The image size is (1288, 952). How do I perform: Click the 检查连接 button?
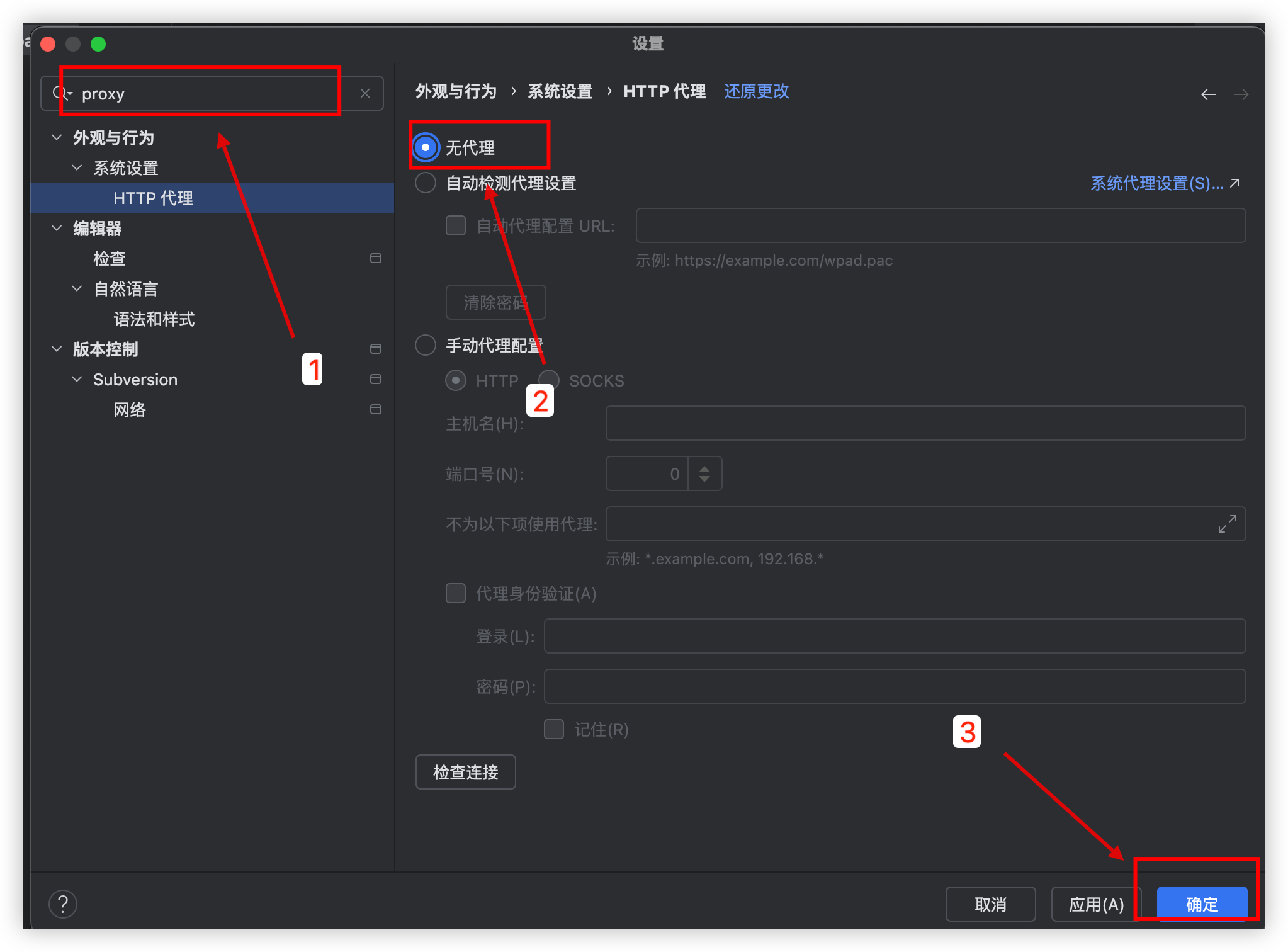click(x=465, y=772)
